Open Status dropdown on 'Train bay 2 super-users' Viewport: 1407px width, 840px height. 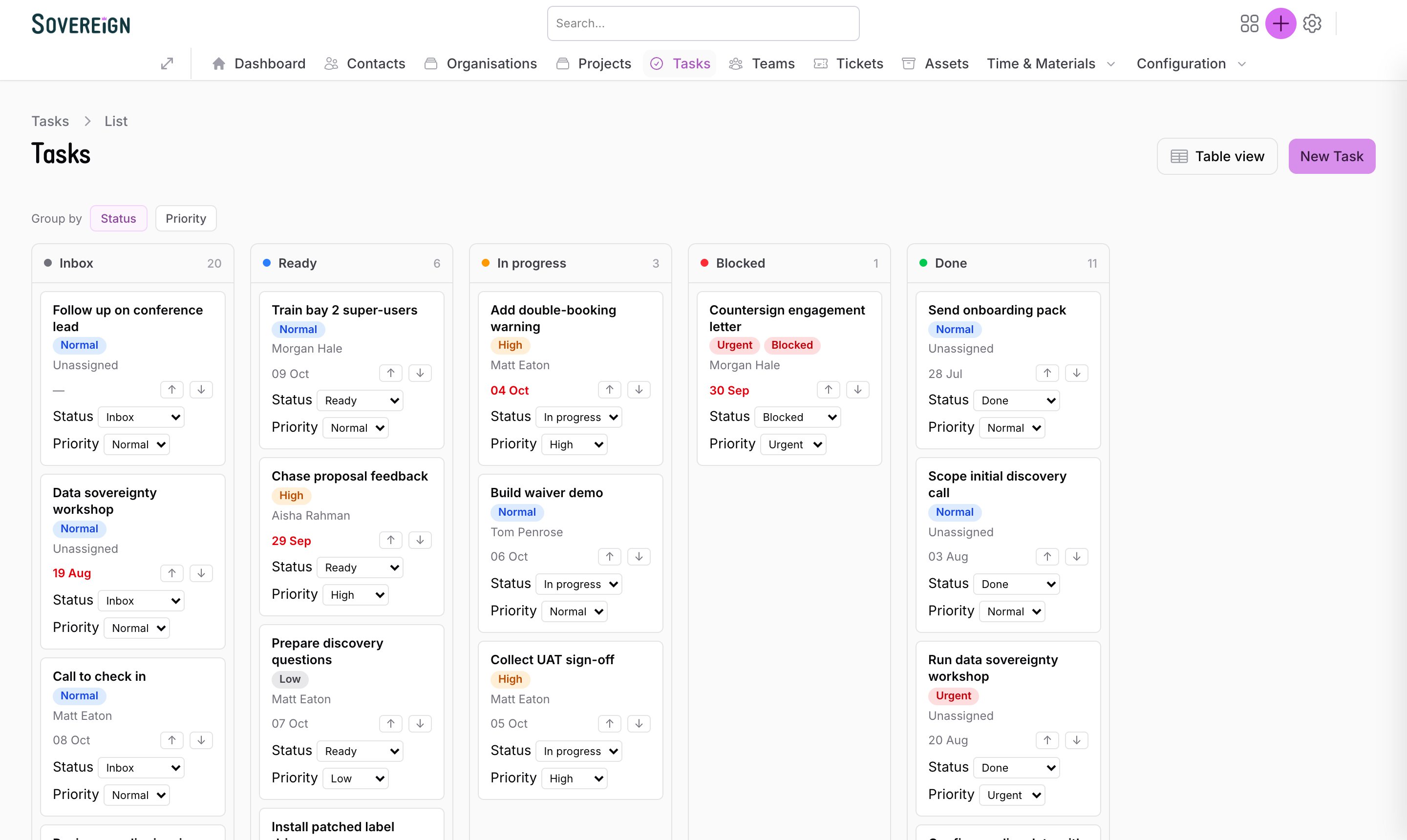[x=360, y=400]
